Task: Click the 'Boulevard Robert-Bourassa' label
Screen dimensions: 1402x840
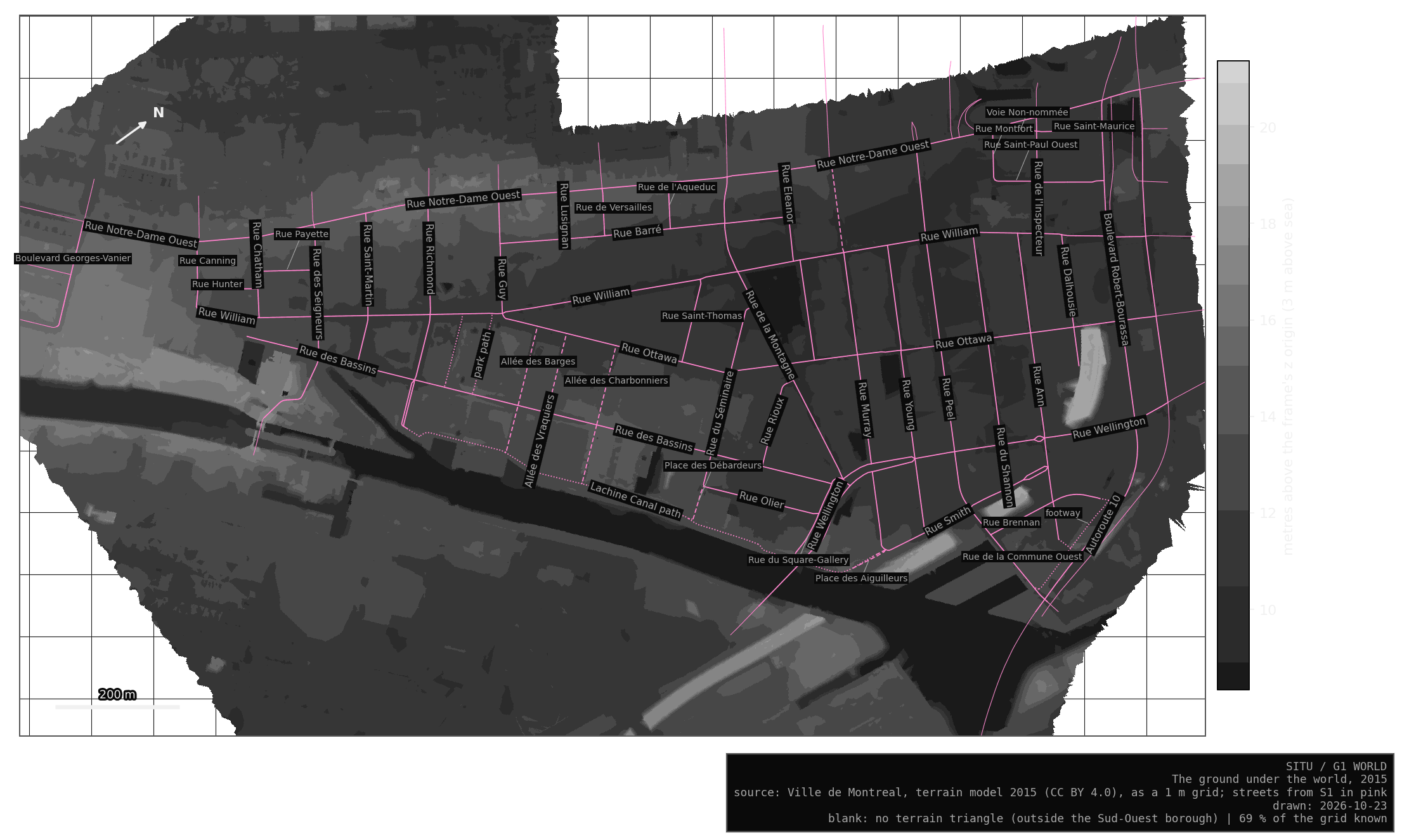Action: 1116,280
